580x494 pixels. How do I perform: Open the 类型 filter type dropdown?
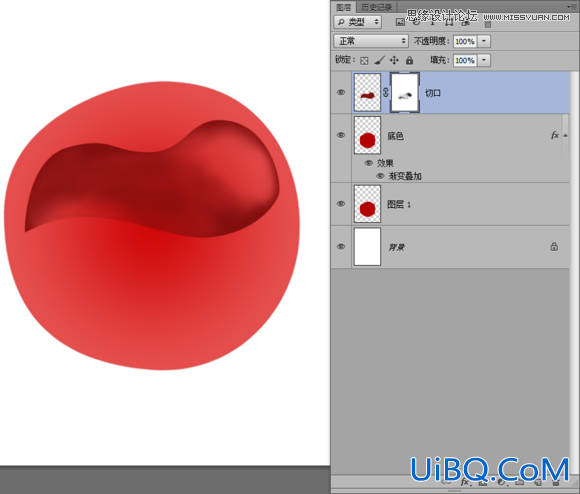(357, 22)
